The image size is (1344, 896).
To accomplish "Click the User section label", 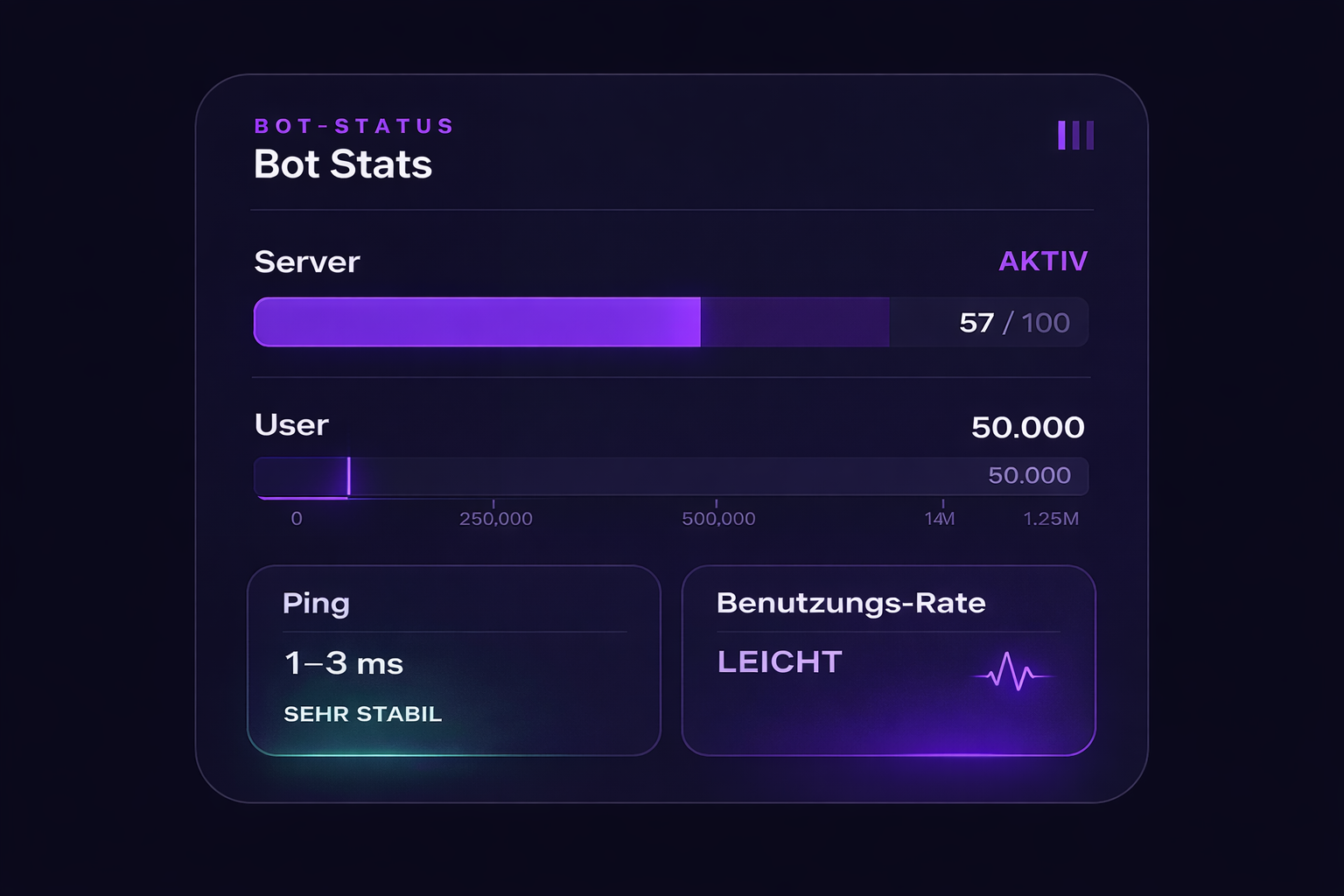I will pos(291,425).
